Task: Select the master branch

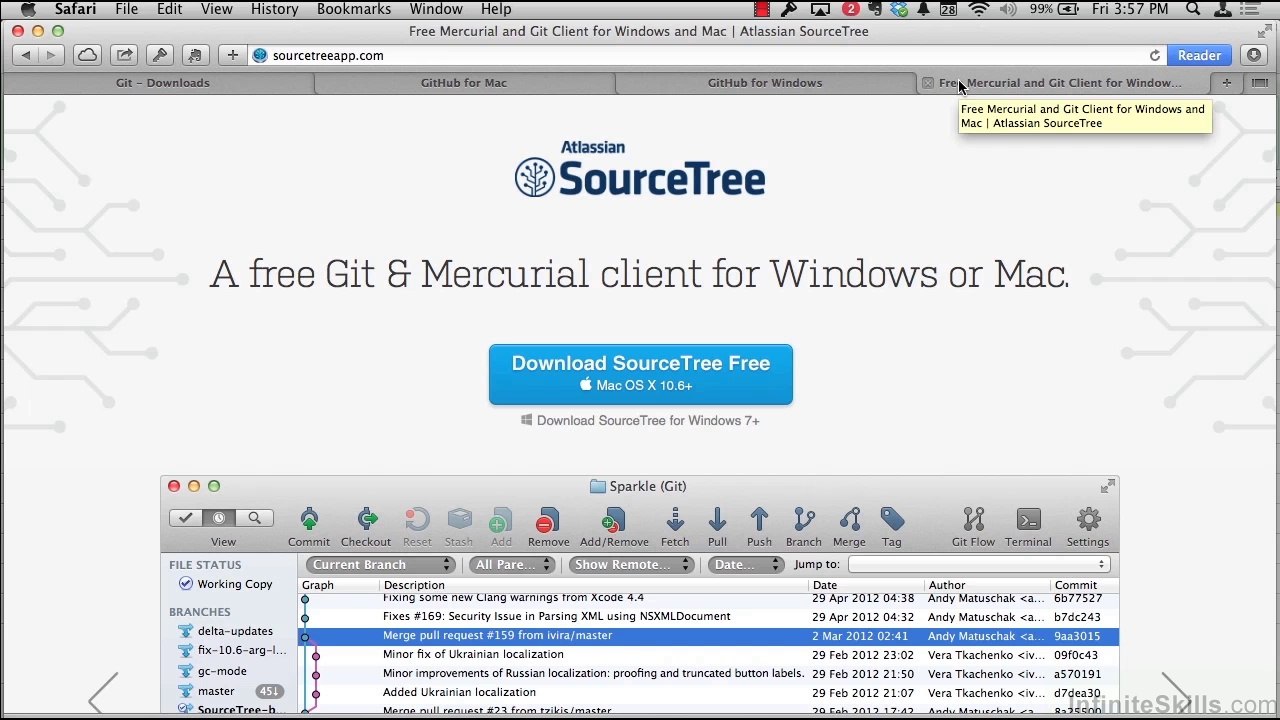Action: (x=216, y=691)
